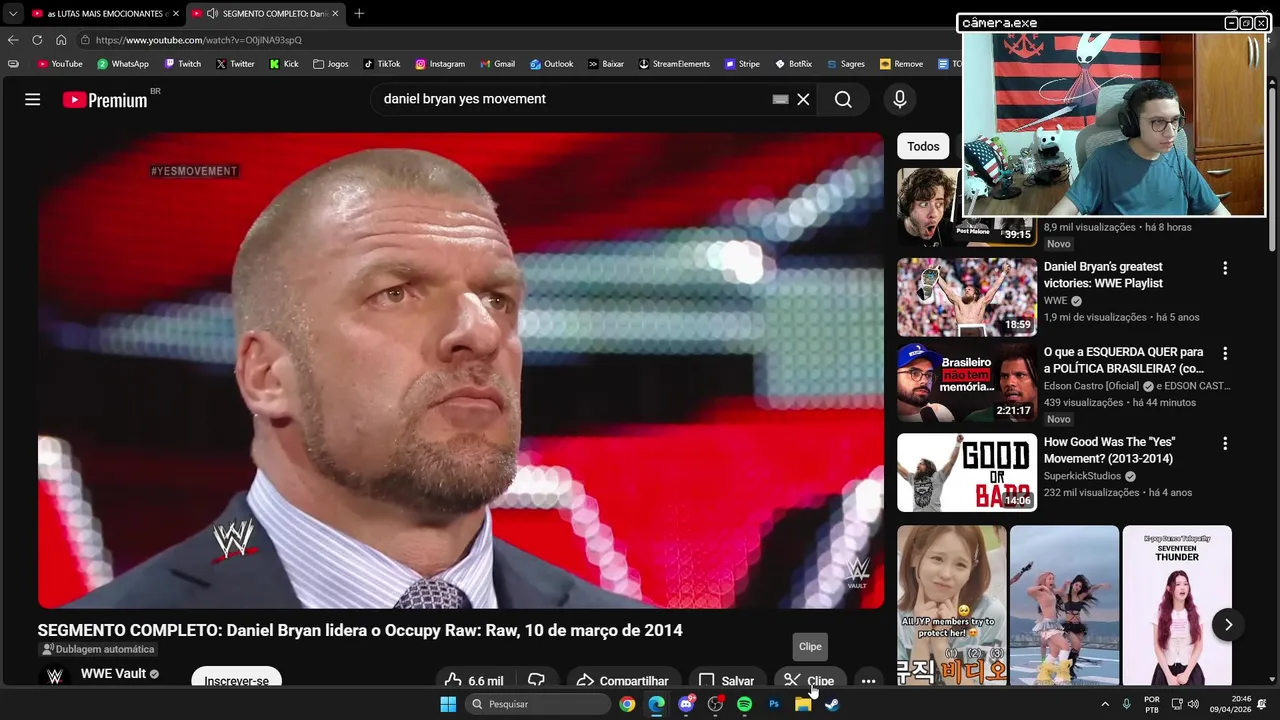The height and width of the screenshot is (720, 1280).
Task: Open File Explorer from the taskbar
Action: click(x=803, y=704)
